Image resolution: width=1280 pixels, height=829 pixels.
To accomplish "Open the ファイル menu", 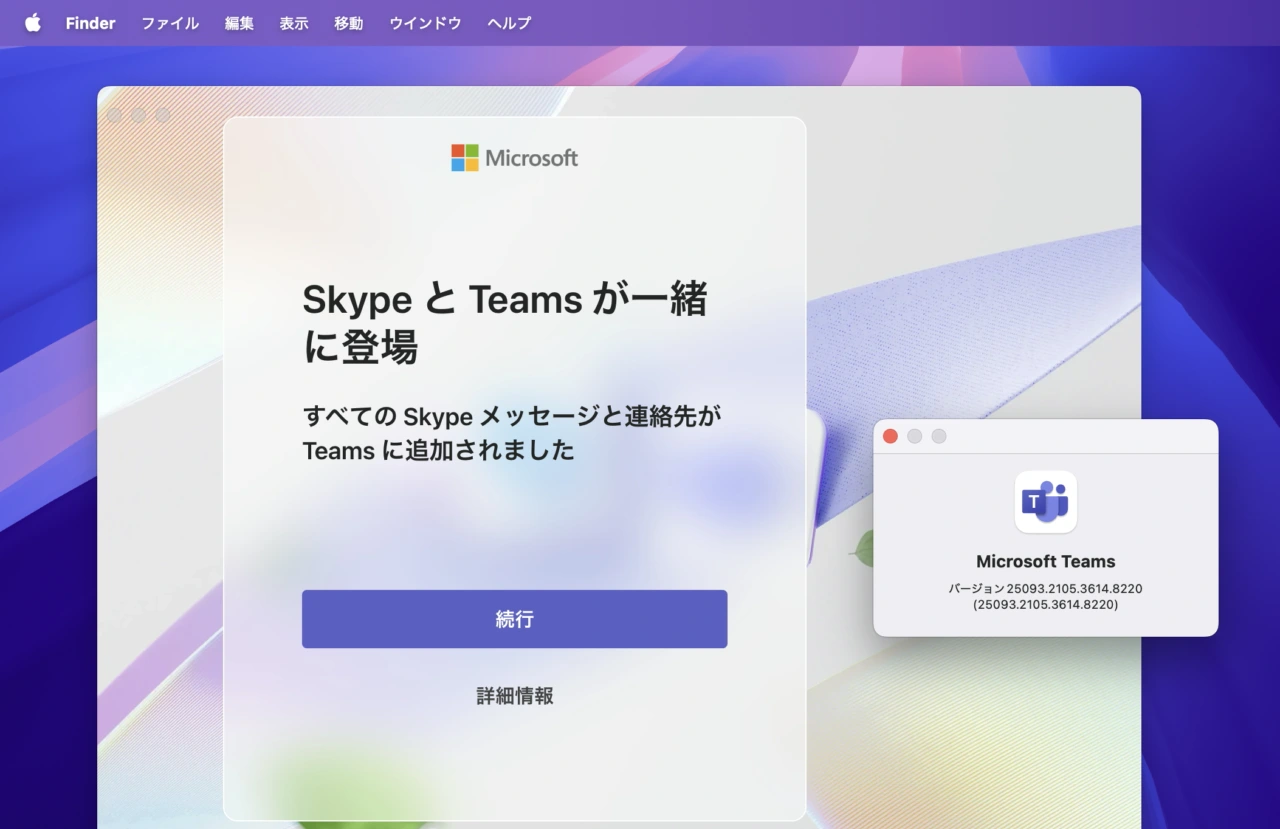I will (170, 23).
